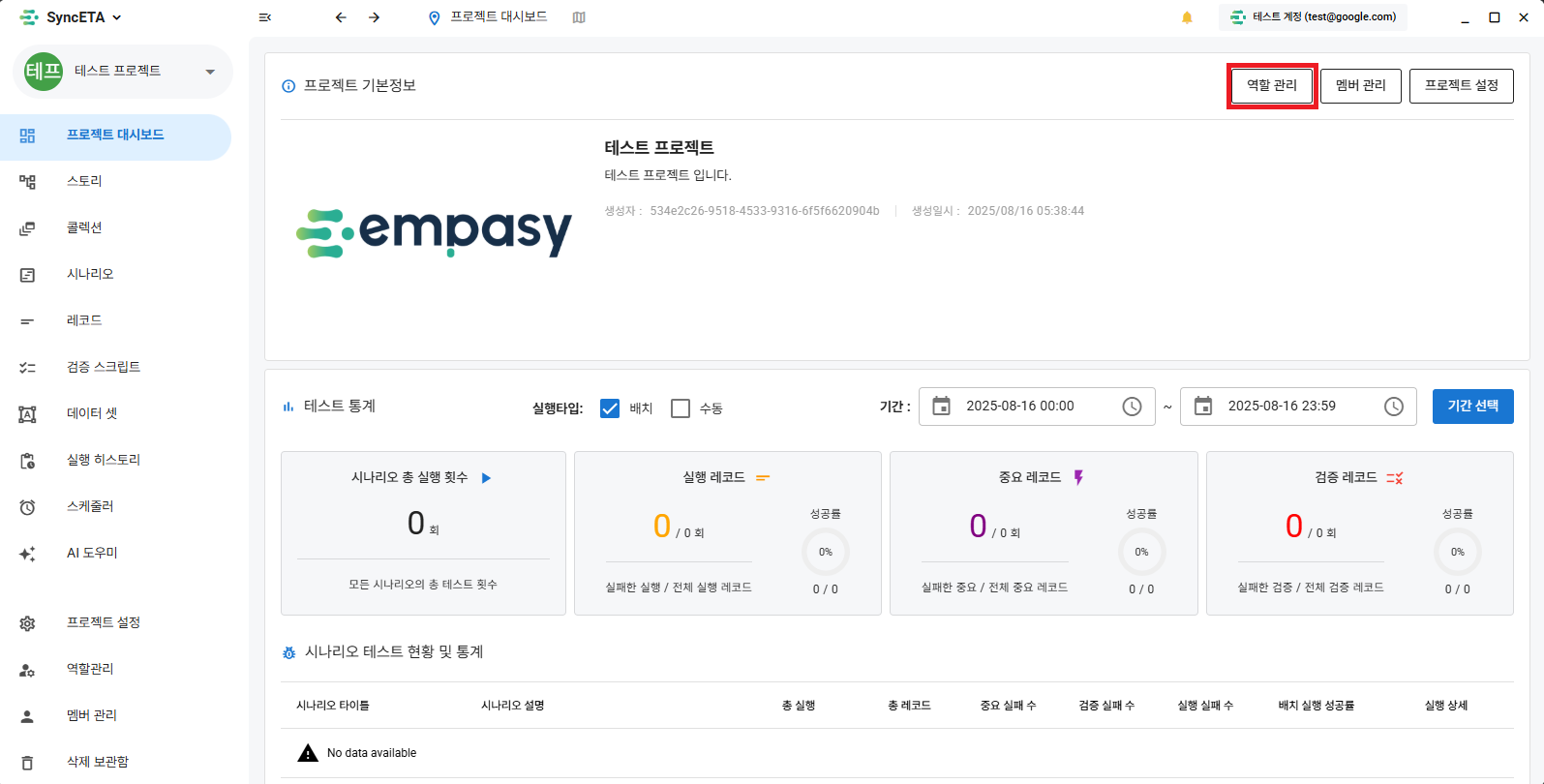Click the map icon beside breadcrumb
Viewport: 1544px width, 784px height.
point(579,17)
